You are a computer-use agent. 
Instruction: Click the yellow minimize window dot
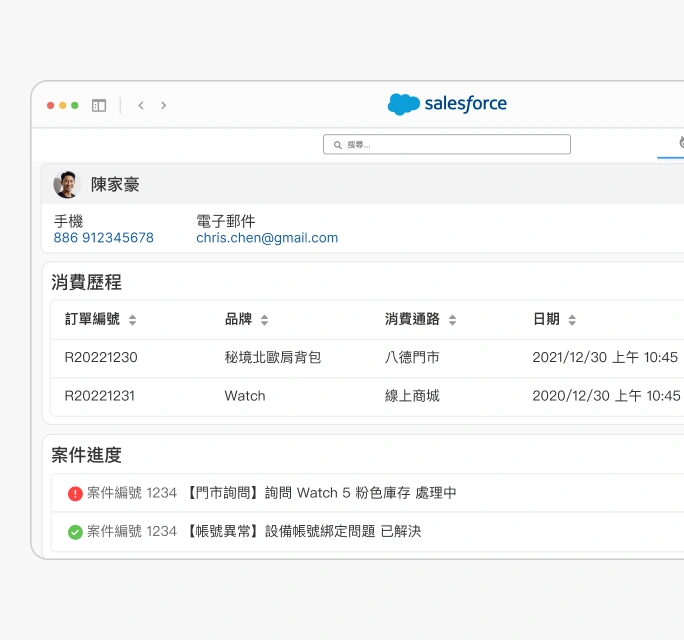62,106
